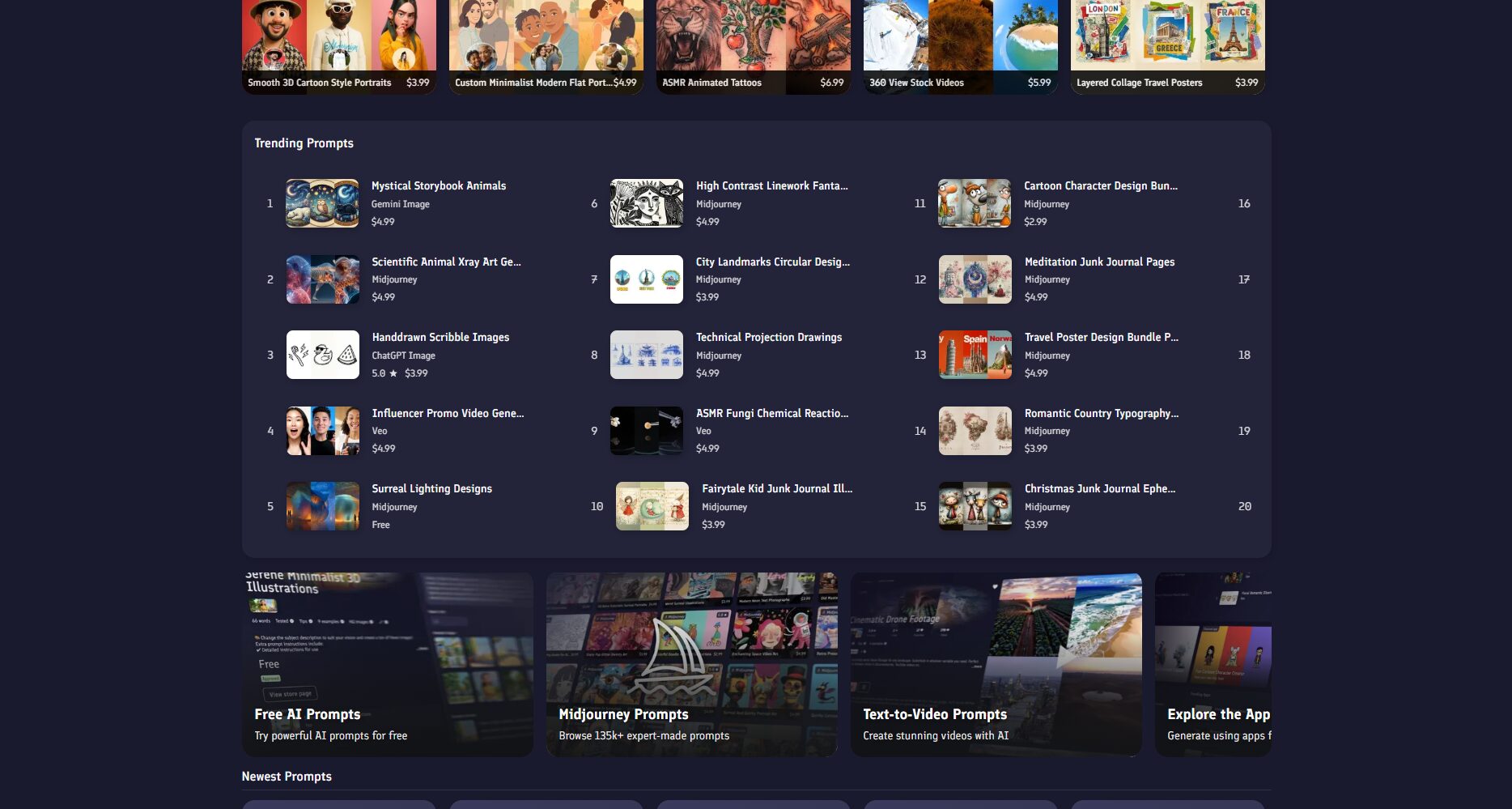
Task: Open Smooth 3D Cartoon Style Portraits card
Action: [x=339, y=46]
